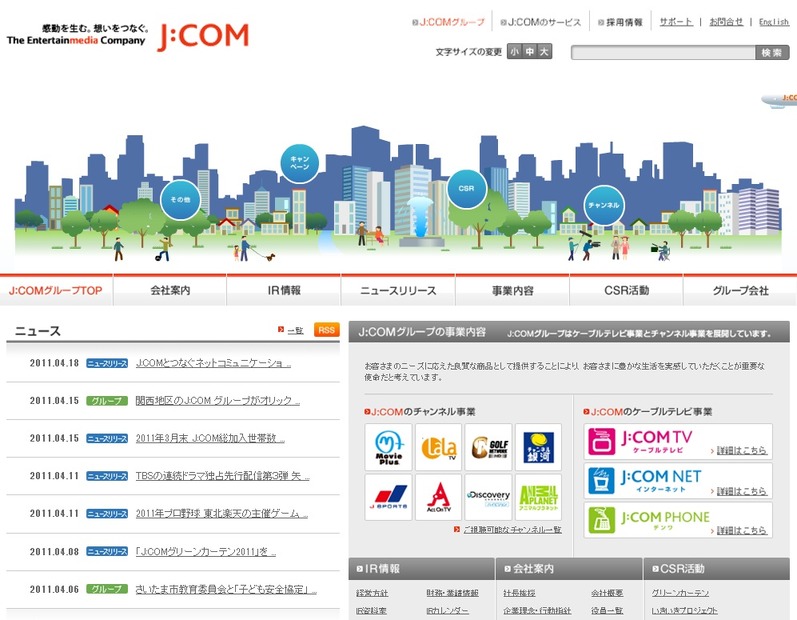This screenshot has height=620, width=797.
Task: Open the Act On TV channel logo
Action: (x=438, y=497)
